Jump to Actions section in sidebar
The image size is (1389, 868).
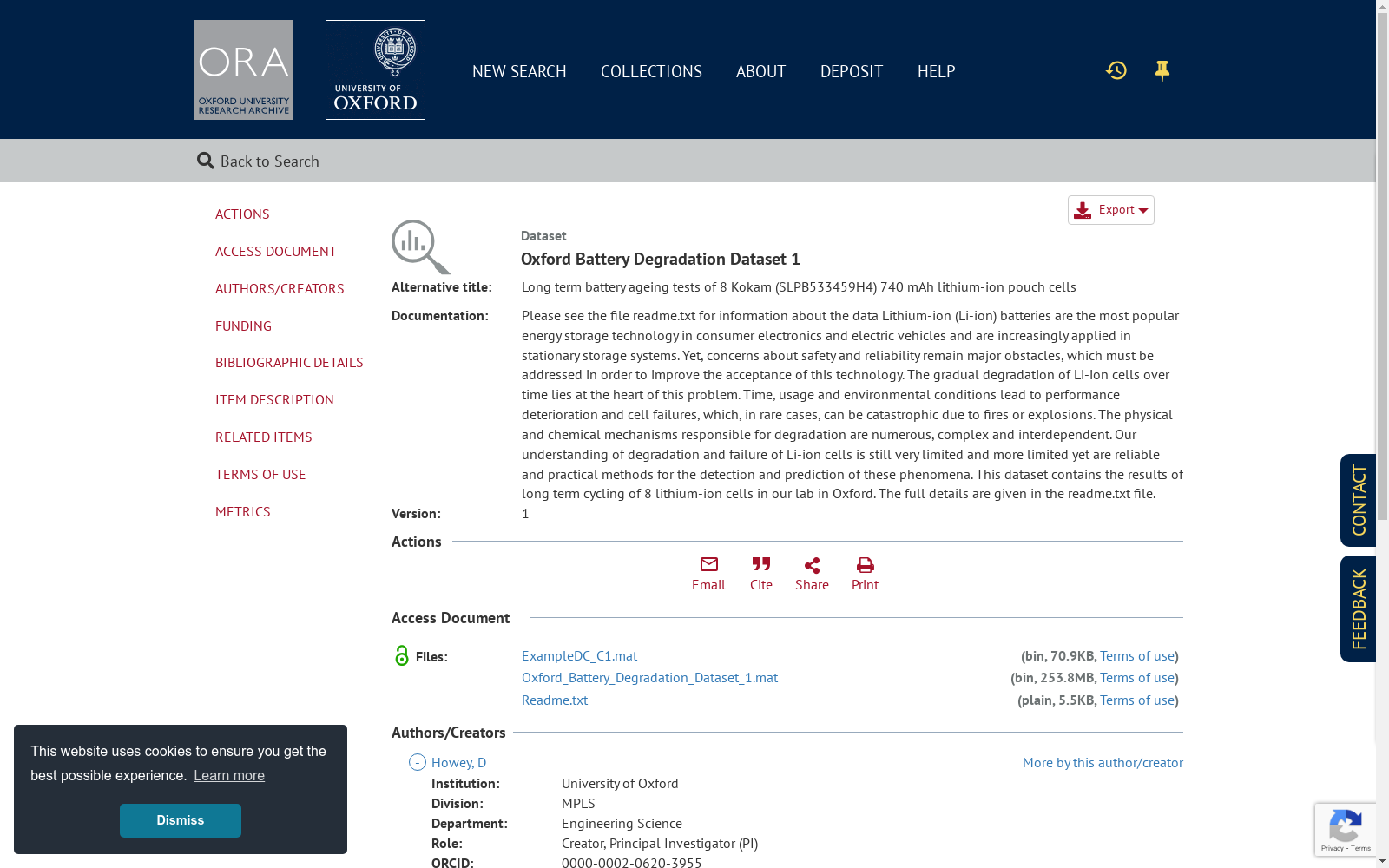point(242,214)
